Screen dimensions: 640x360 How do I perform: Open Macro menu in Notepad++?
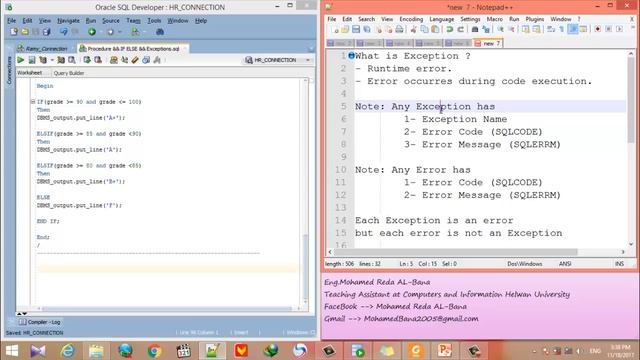(x=494, y=19)
